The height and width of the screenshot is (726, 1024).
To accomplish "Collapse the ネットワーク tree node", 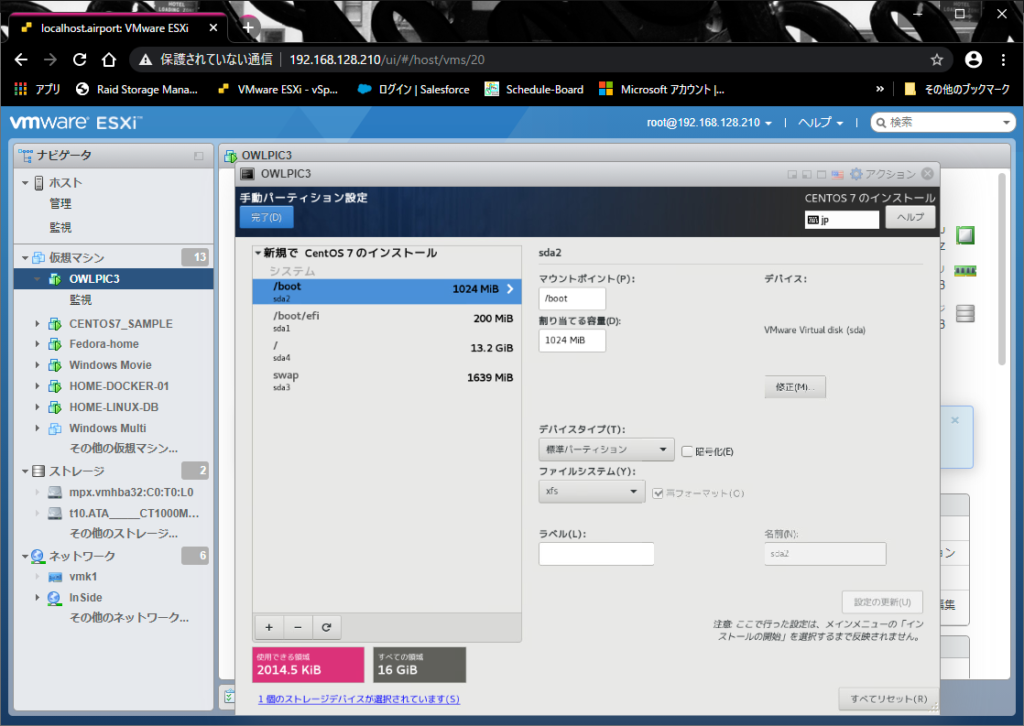I will coord(25,556).
